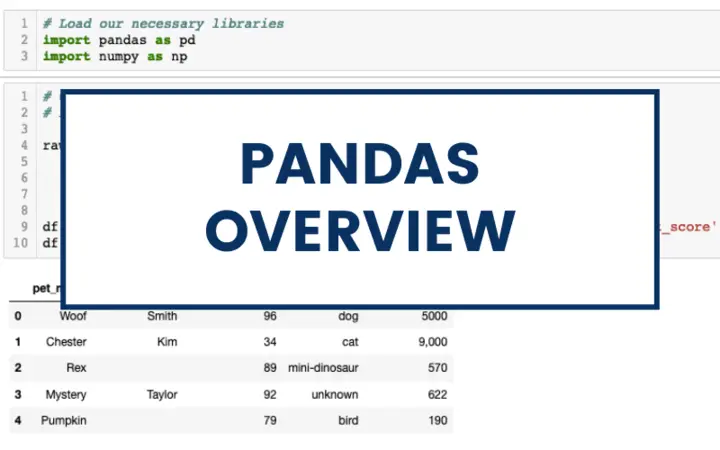Select the 'Chester' cell in row 1

(66, 342)
